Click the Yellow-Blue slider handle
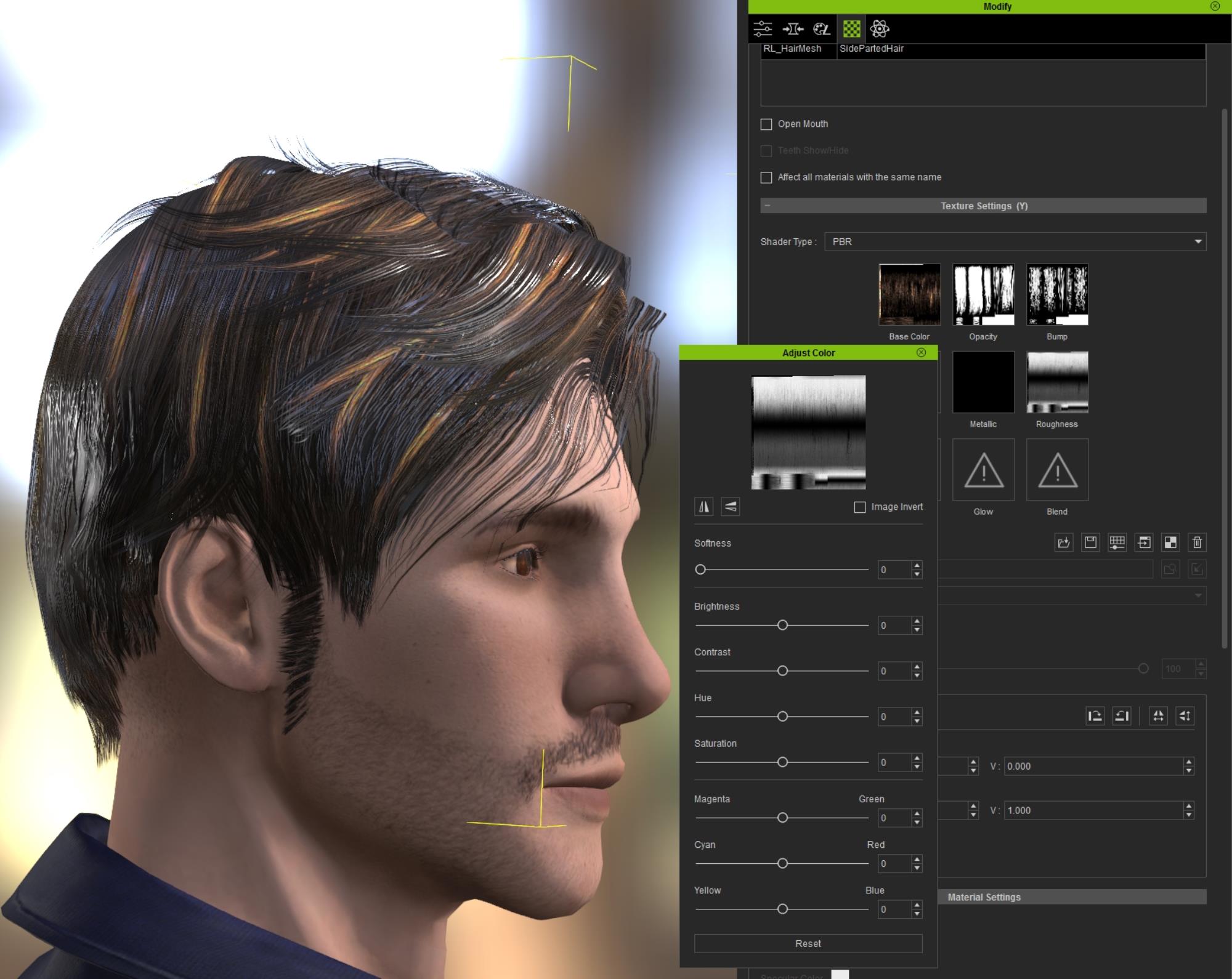The height and width of the screenshot is (979, 1232). 782,909
